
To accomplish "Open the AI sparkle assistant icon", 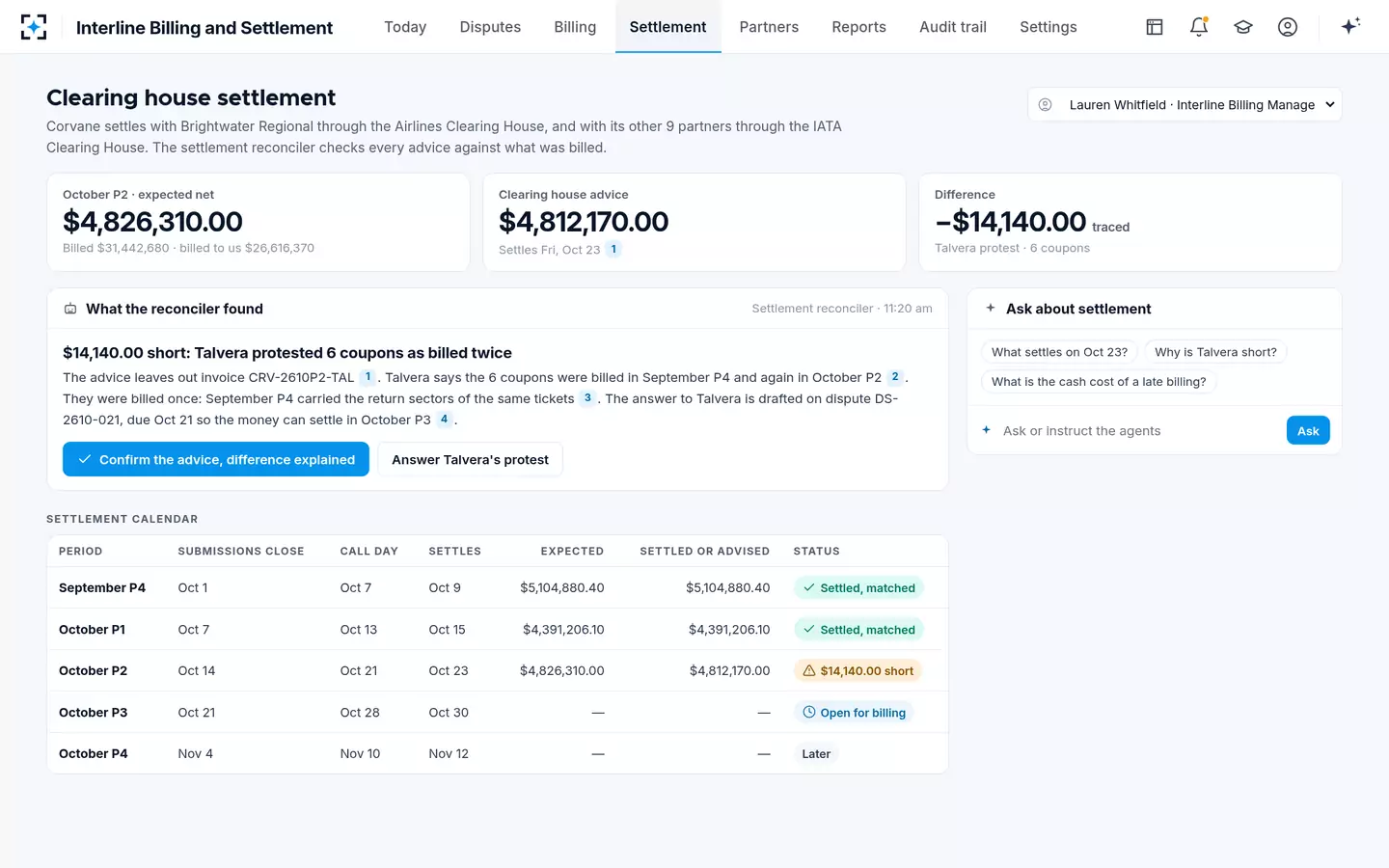I will (x=1350, y=26).
